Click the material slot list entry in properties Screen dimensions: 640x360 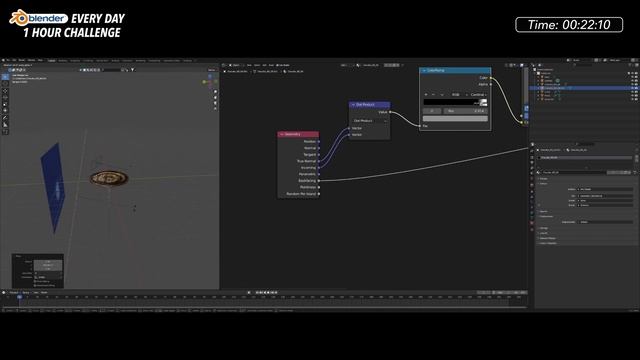pyautogui.click(x=585, y=158)
